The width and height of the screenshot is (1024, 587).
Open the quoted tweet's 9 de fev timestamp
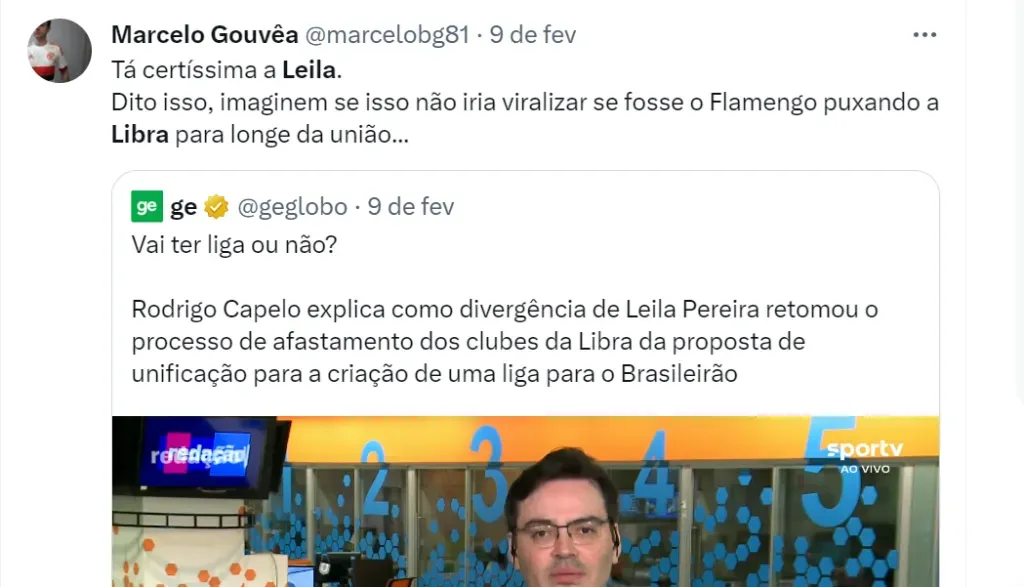click(x=410, y=206)
